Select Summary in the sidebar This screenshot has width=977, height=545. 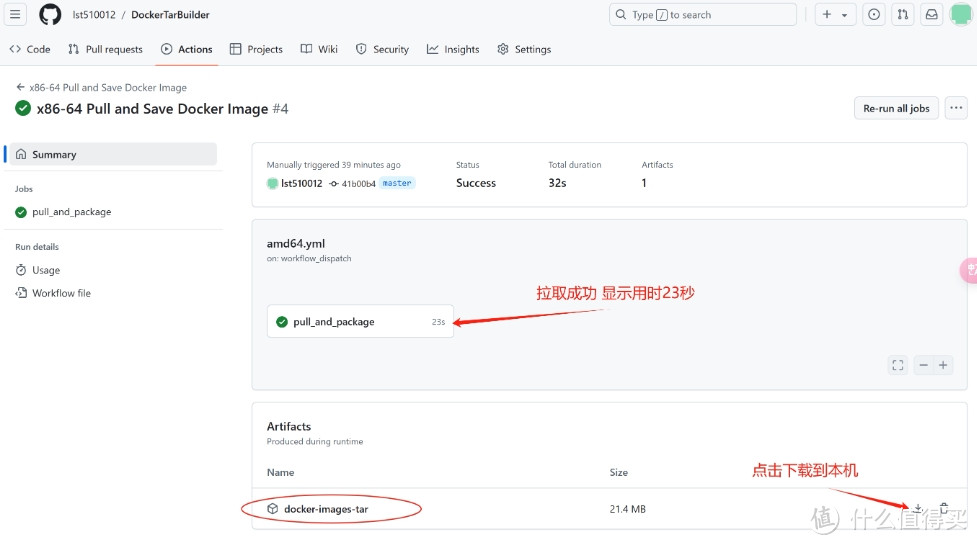tap(113, 154)
